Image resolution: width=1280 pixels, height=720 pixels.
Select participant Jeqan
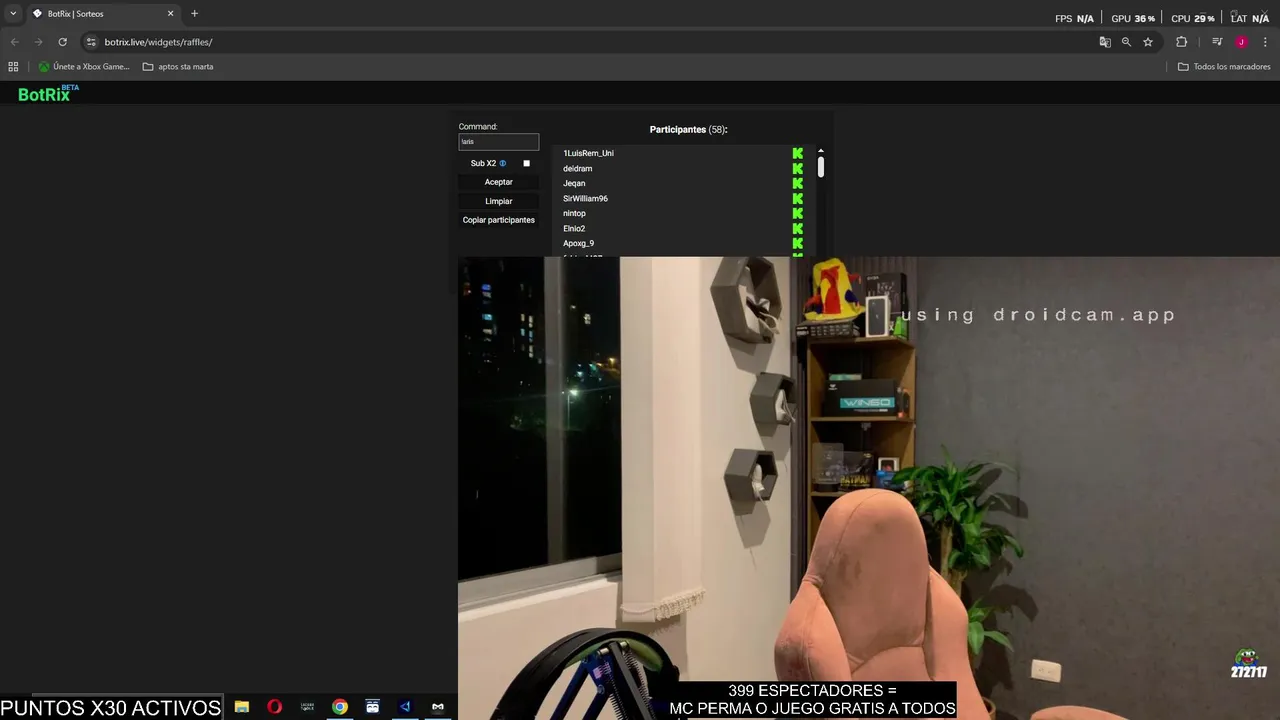(x=574, y=183)
